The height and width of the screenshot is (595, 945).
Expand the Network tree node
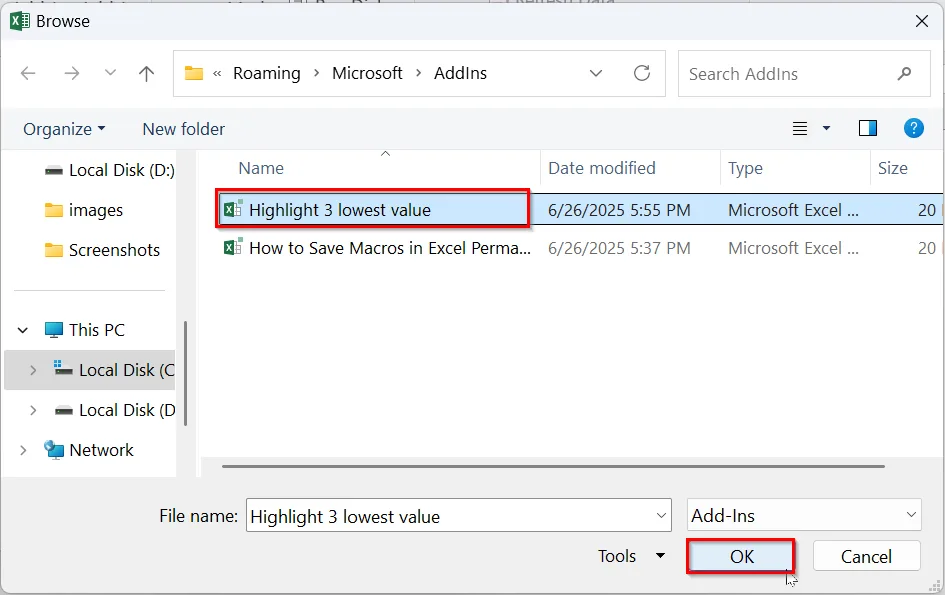tap(23, 450)
